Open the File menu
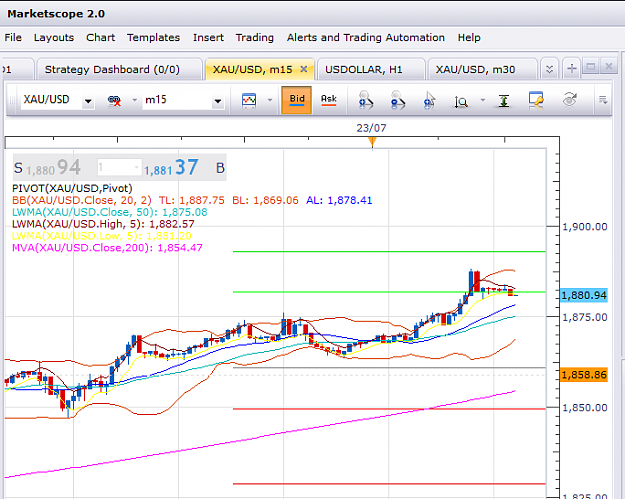 point(13,37)
